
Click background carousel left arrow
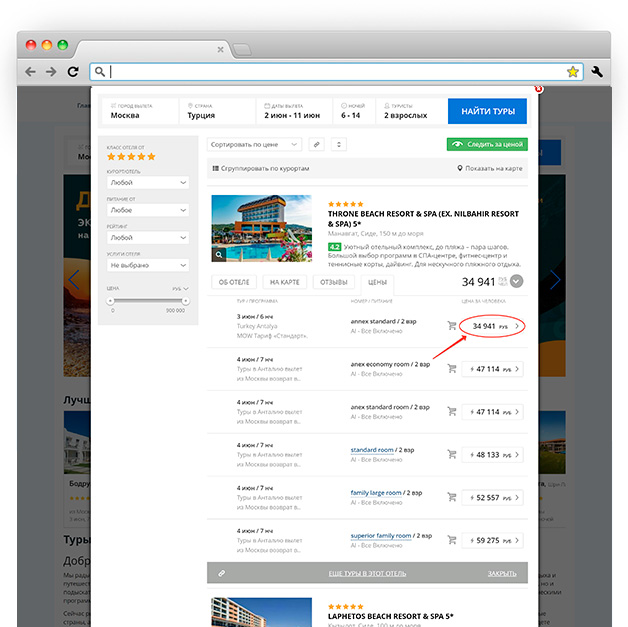coord(74,279)
